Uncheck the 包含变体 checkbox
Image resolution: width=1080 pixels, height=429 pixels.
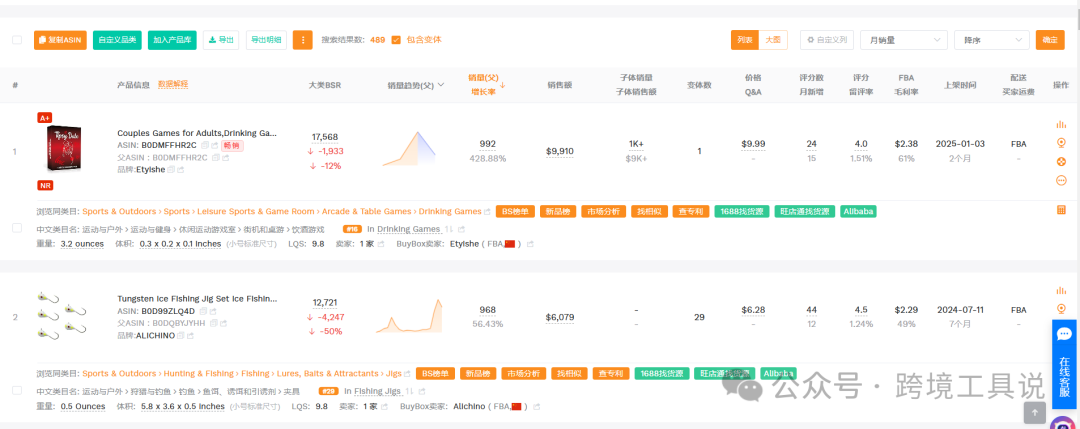pyautogui.click(x=396, y=40)
